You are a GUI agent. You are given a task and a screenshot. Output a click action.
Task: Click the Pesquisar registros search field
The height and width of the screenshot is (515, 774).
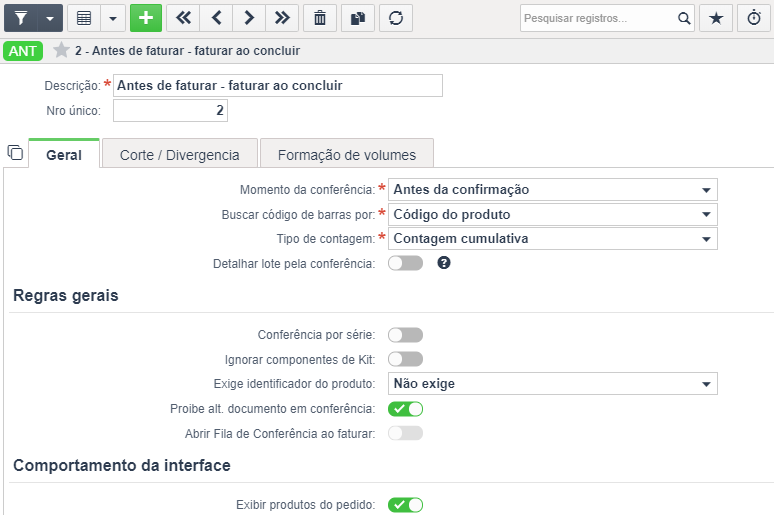click(599, 18)
